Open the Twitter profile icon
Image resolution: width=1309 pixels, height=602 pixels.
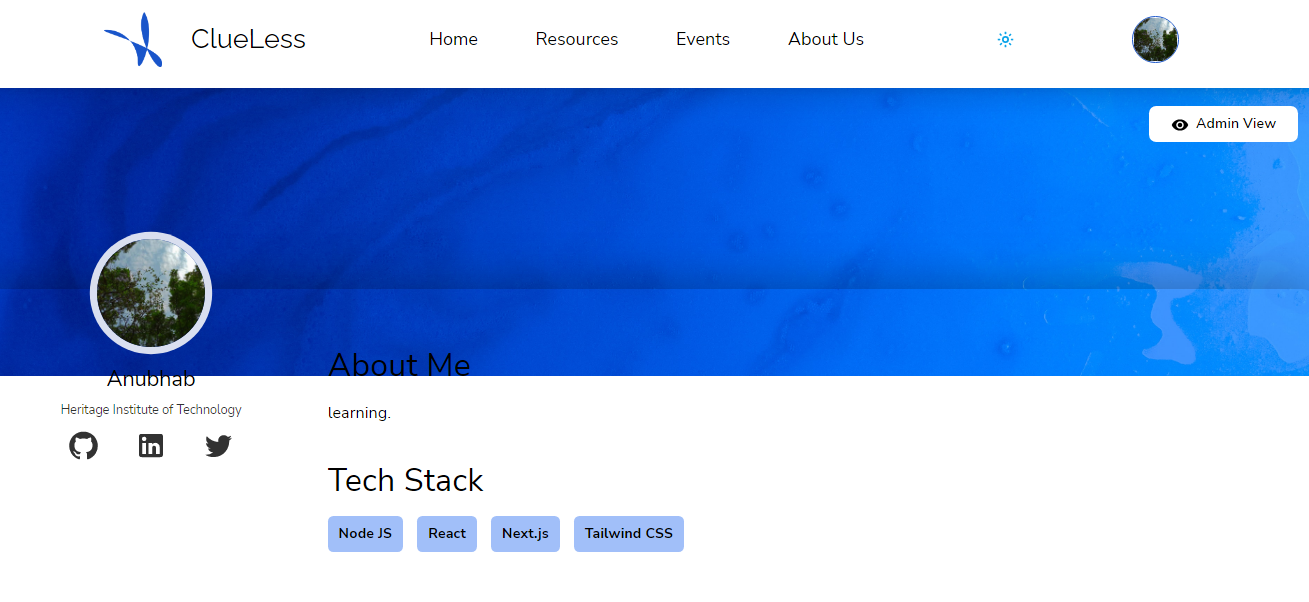click(218, 445)
